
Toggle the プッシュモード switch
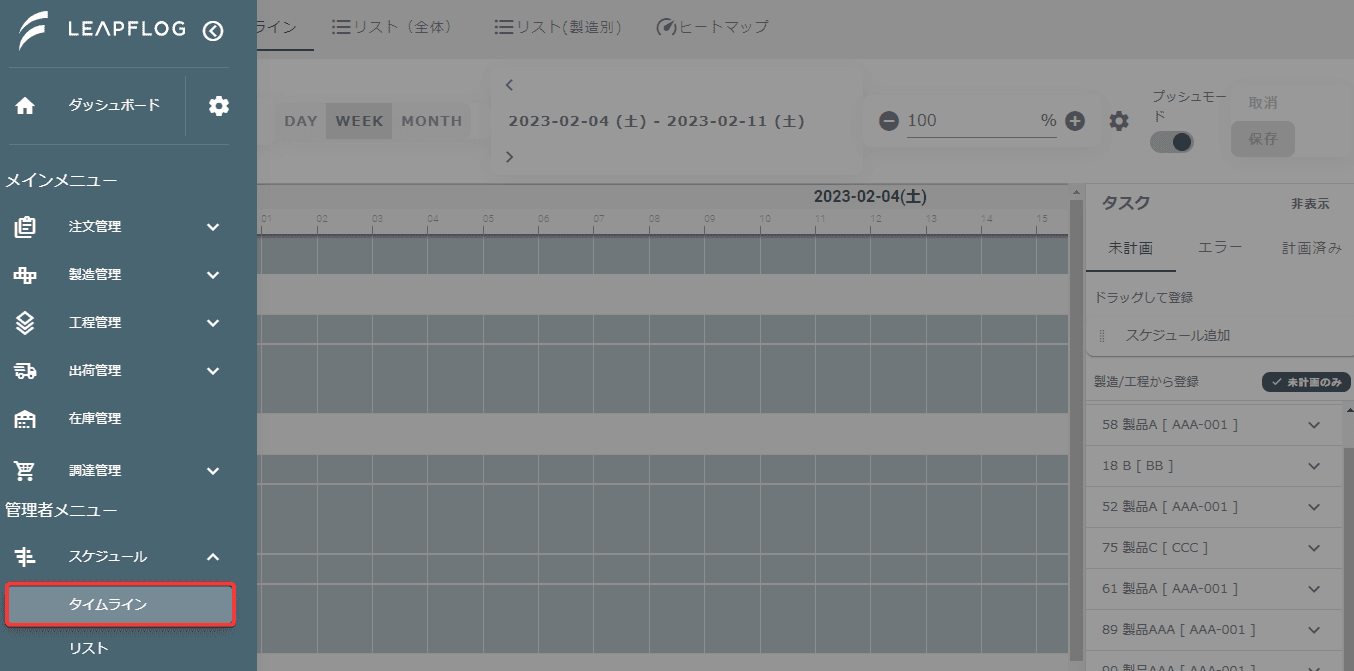point(1171,142)
